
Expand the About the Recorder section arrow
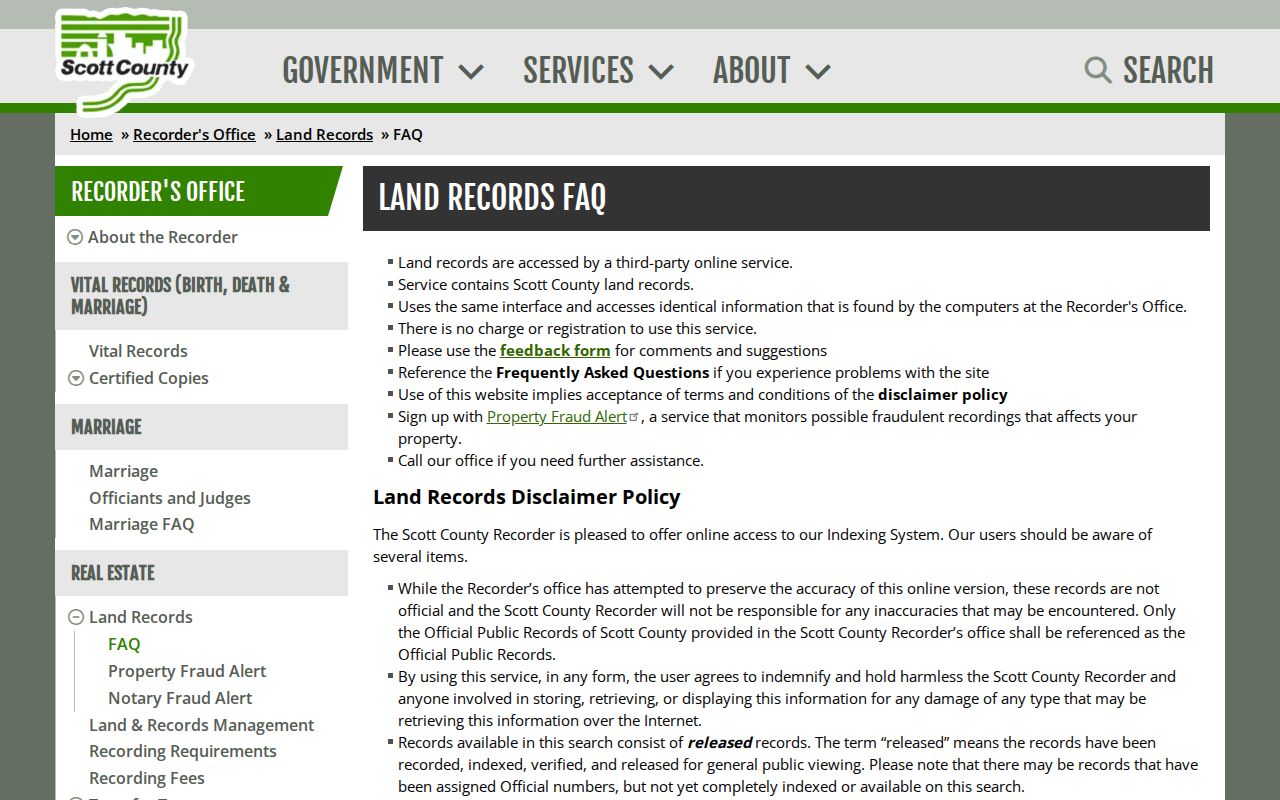click(75, 237)
